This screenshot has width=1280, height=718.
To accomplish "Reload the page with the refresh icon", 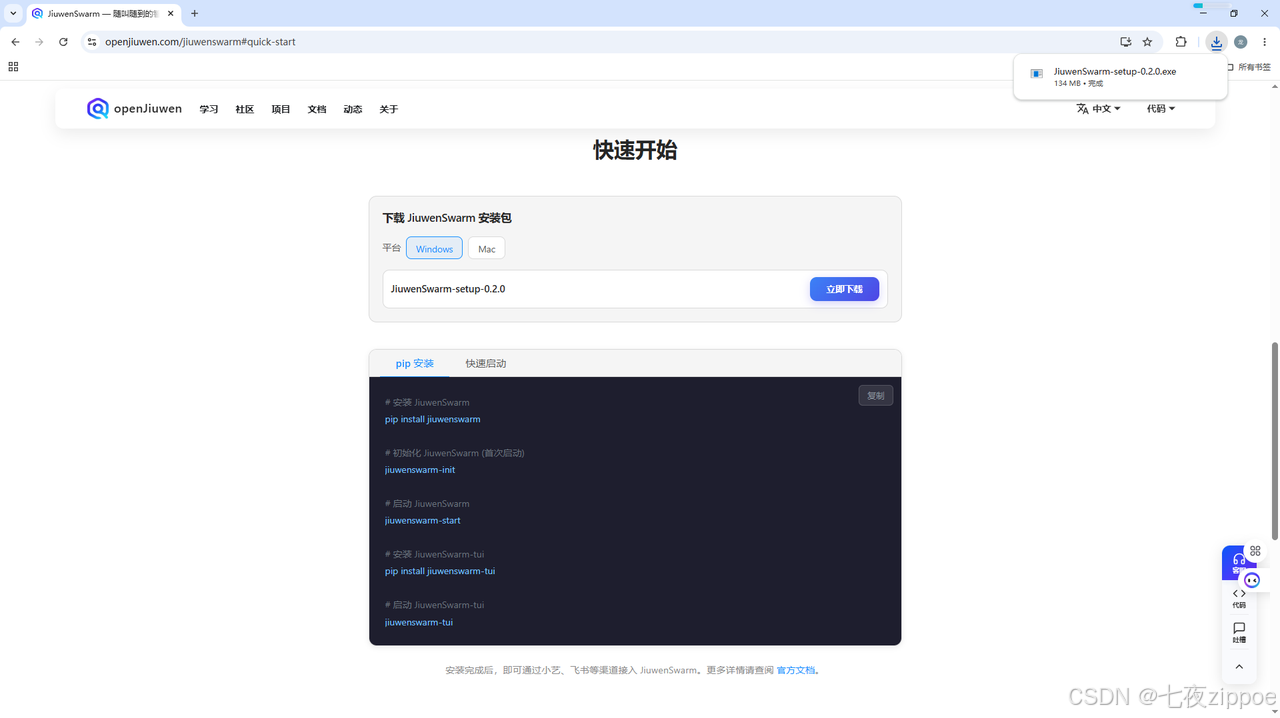I will click(x=63, y=42).
